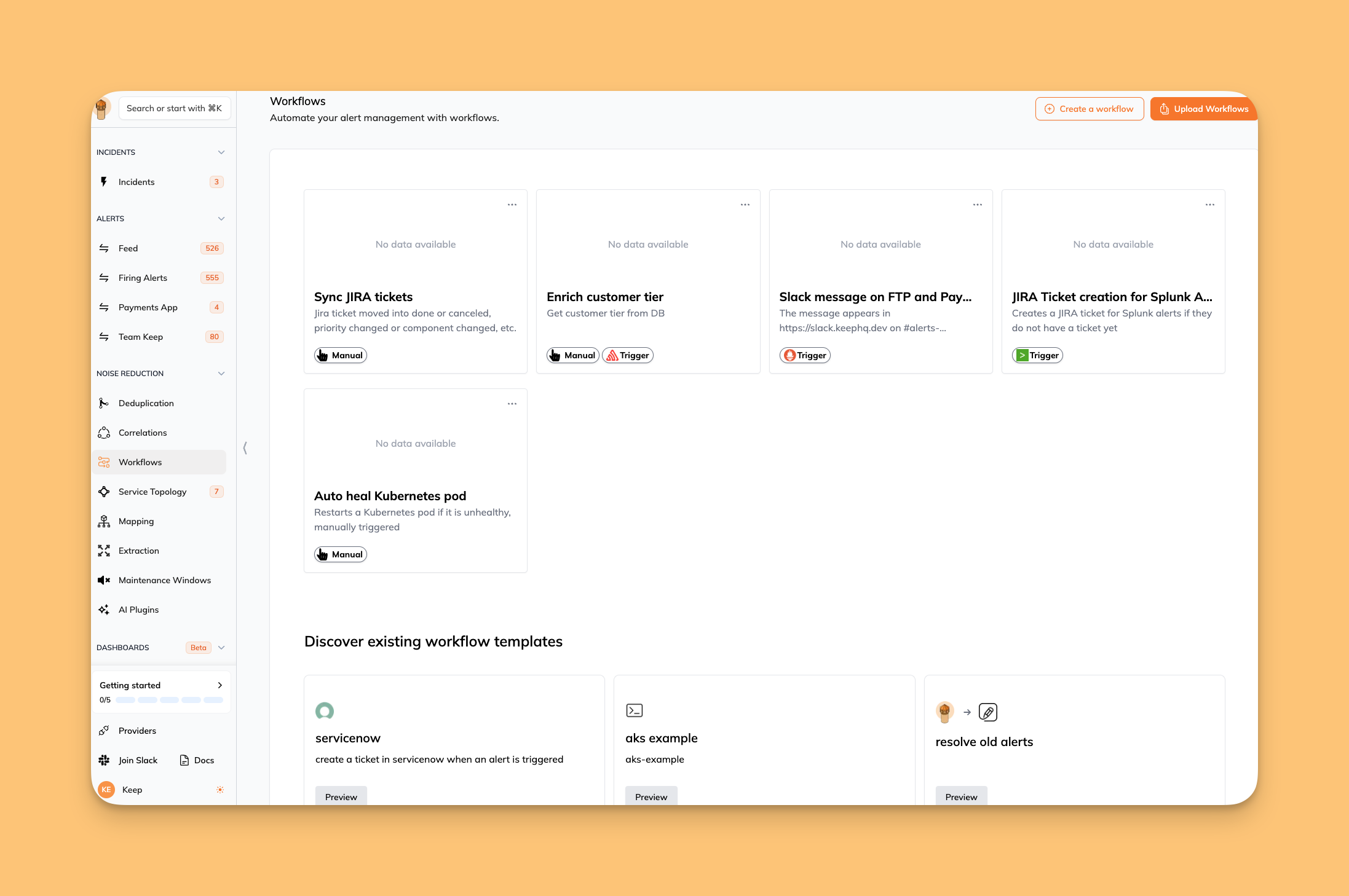This screenshot has width=1349, height=896.
Task: Click the Mapping hierarchy icon
Action: (104, 521)
